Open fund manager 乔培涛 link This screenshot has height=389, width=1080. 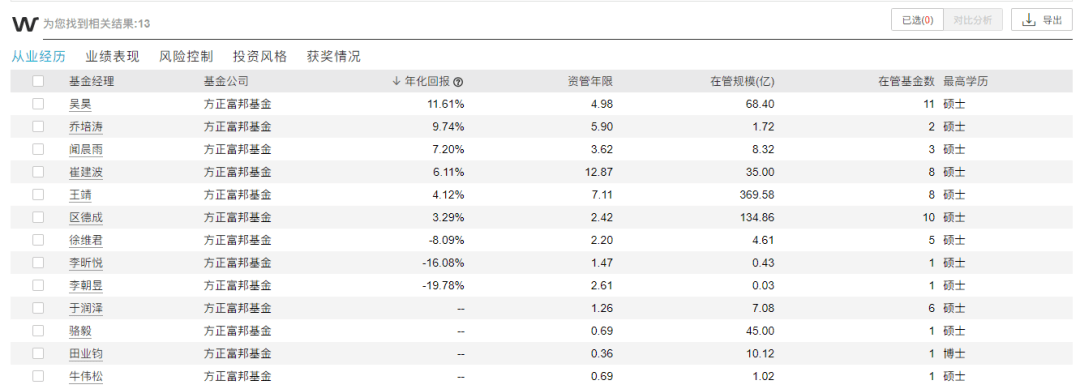coord(86,127)
